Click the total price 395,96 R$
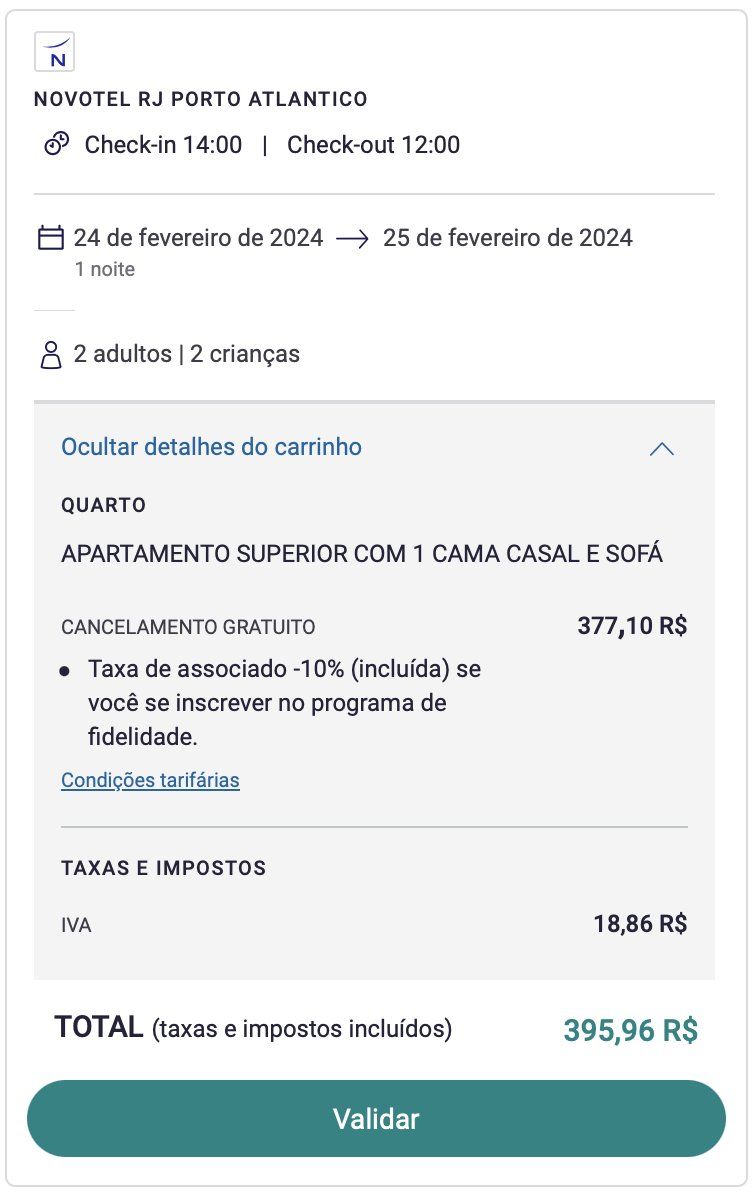756x1196 pixels. click(x=630, y=1030)
